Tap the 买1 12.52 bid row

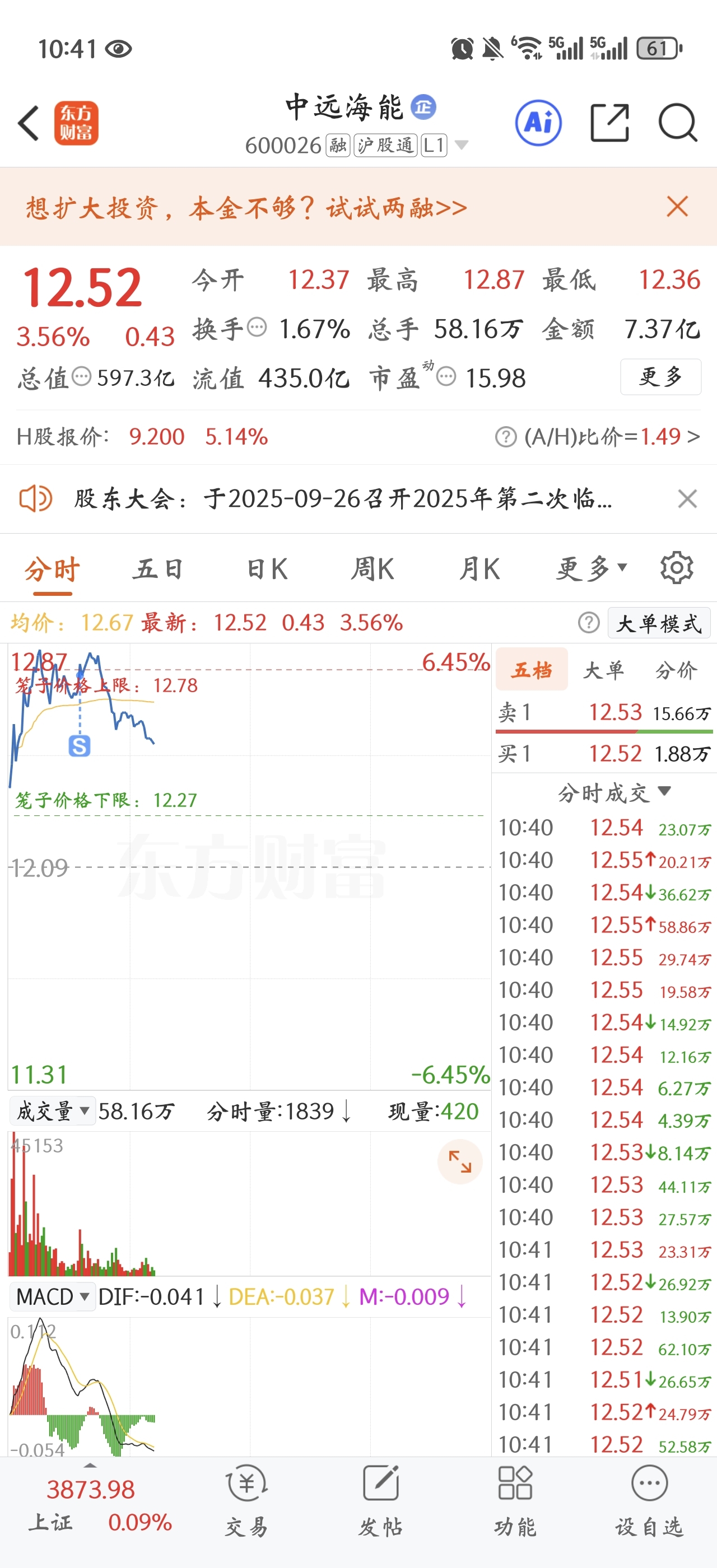[x=604, y=754]
